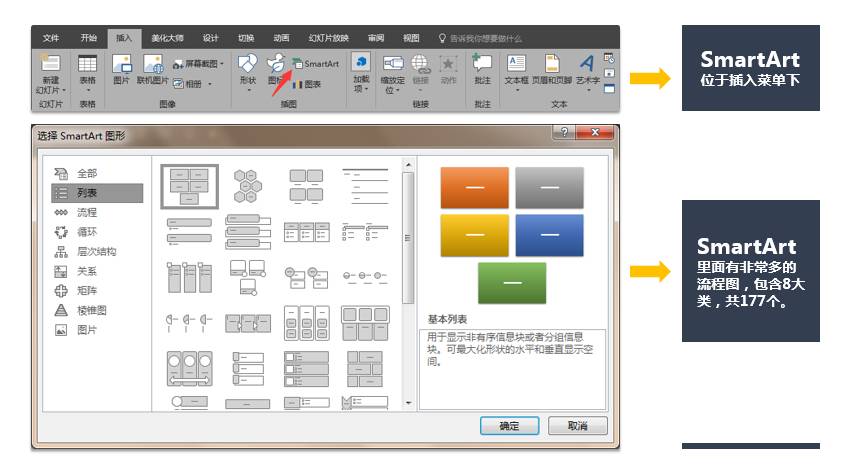This screenshot has height=473, width=849.
Task: Expand the Screenshot (屏幕截图) dropdown arrow
Action: pyautogui.click(x=221, y=64)
